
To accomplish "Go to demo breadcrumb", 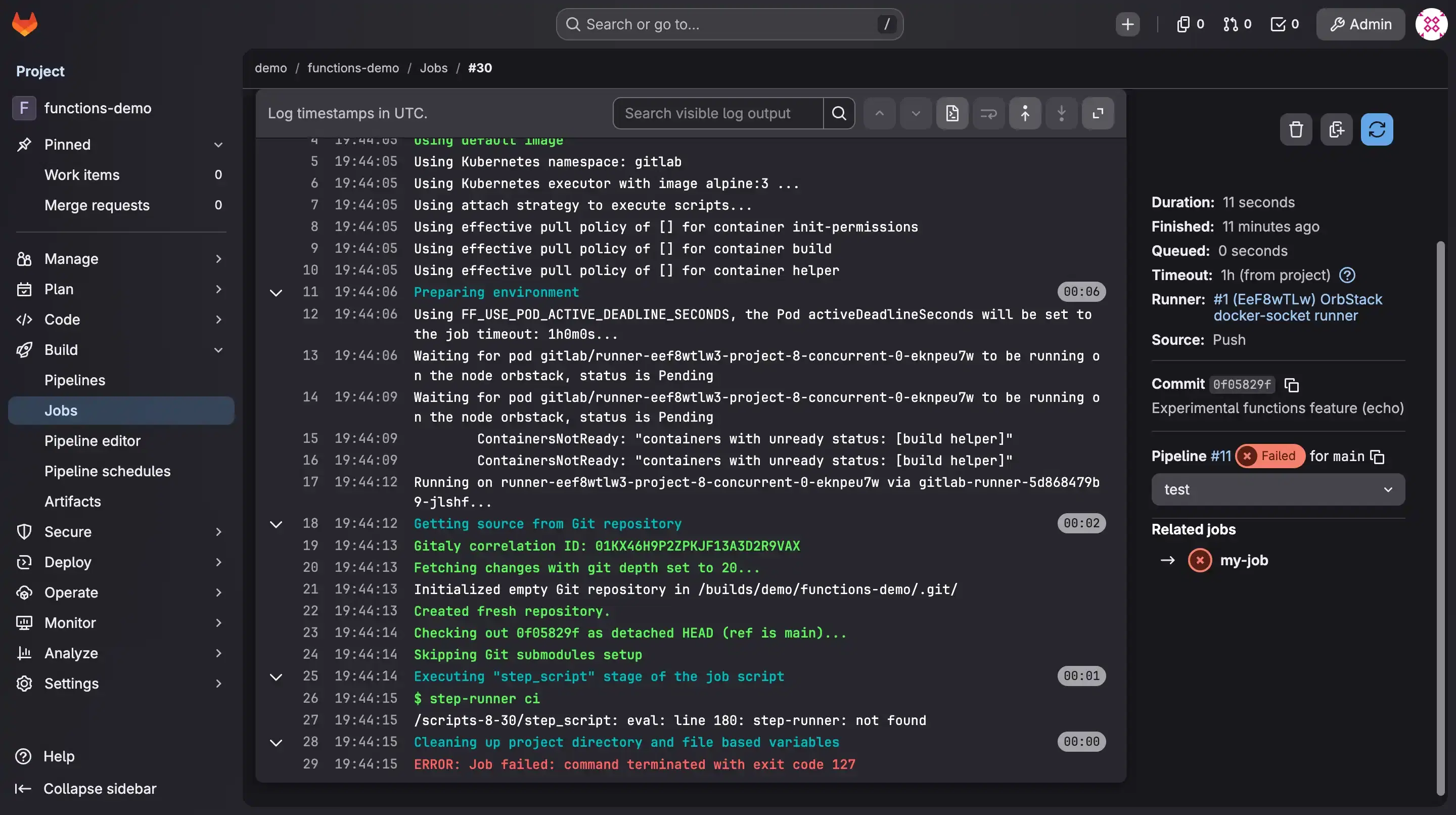I will tap(271, 68).
